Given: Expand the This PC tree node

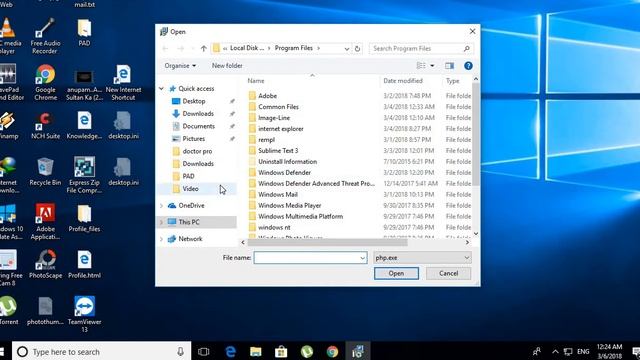Looking at the screenshot, I should [x=162, y=222].
